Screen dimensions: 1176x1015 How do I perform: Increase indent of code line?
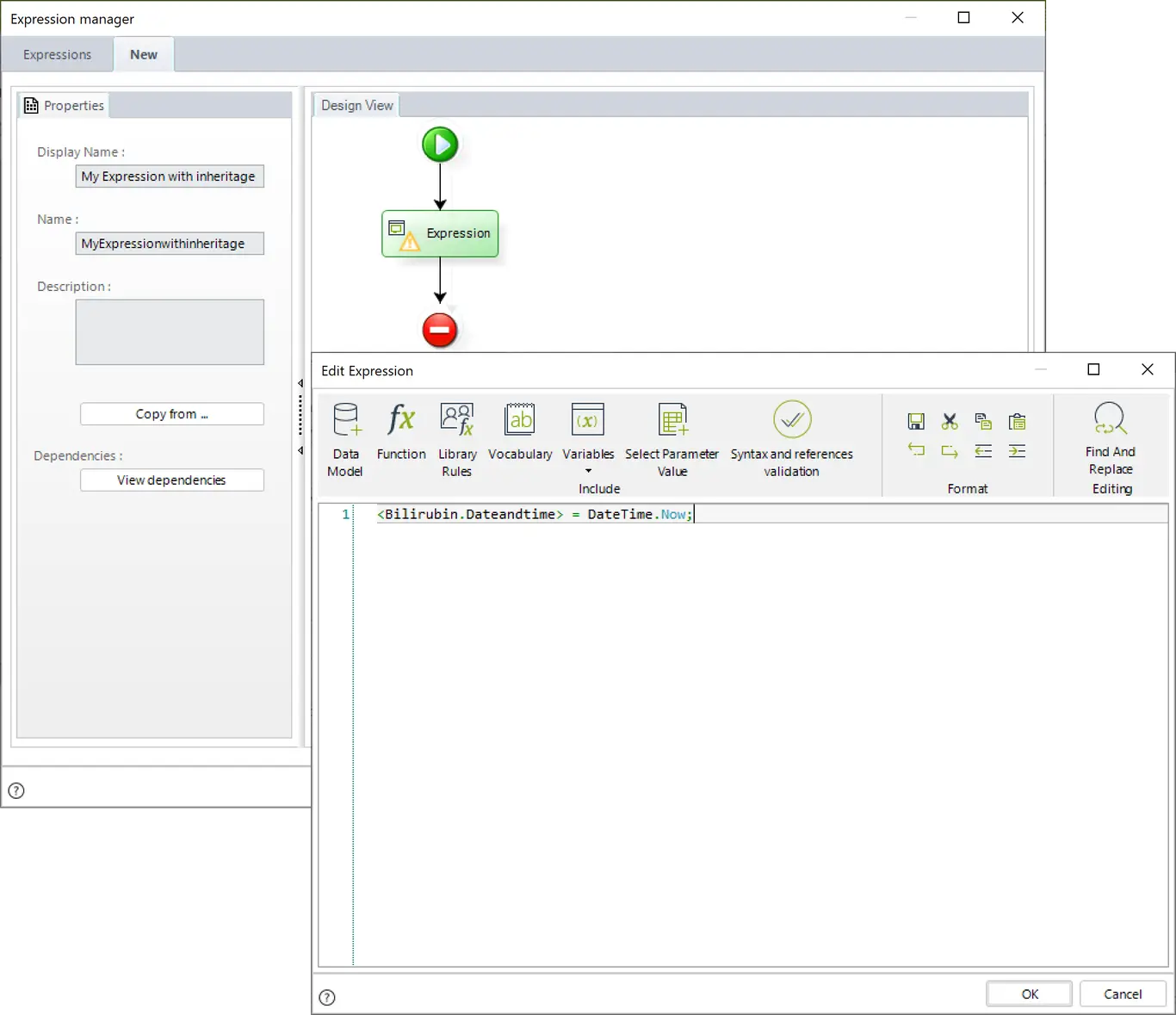pos(1017,450)
